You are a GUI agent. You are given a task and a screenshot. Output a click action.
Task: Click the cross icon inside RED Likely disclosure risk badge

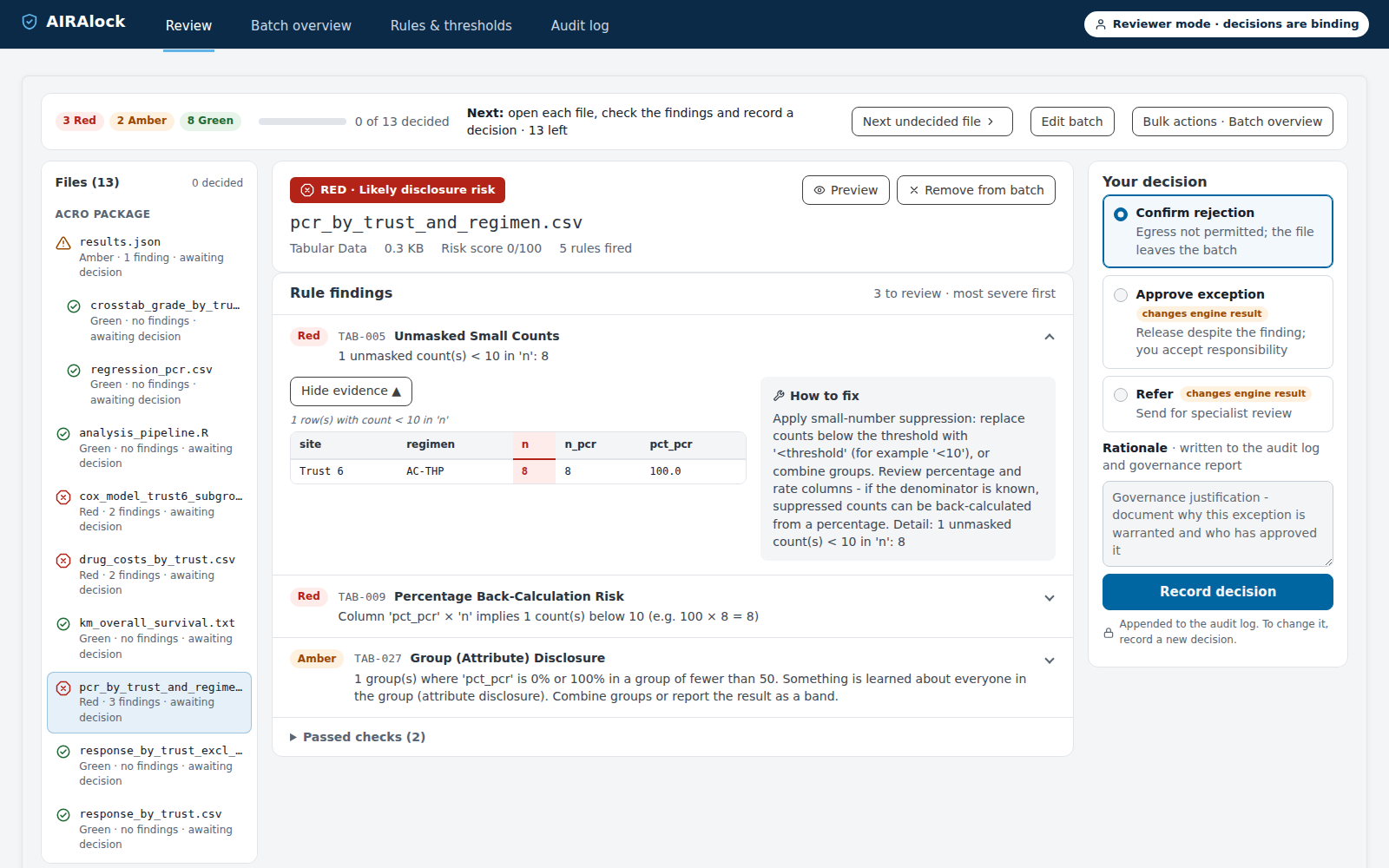(x=307, y=190)
